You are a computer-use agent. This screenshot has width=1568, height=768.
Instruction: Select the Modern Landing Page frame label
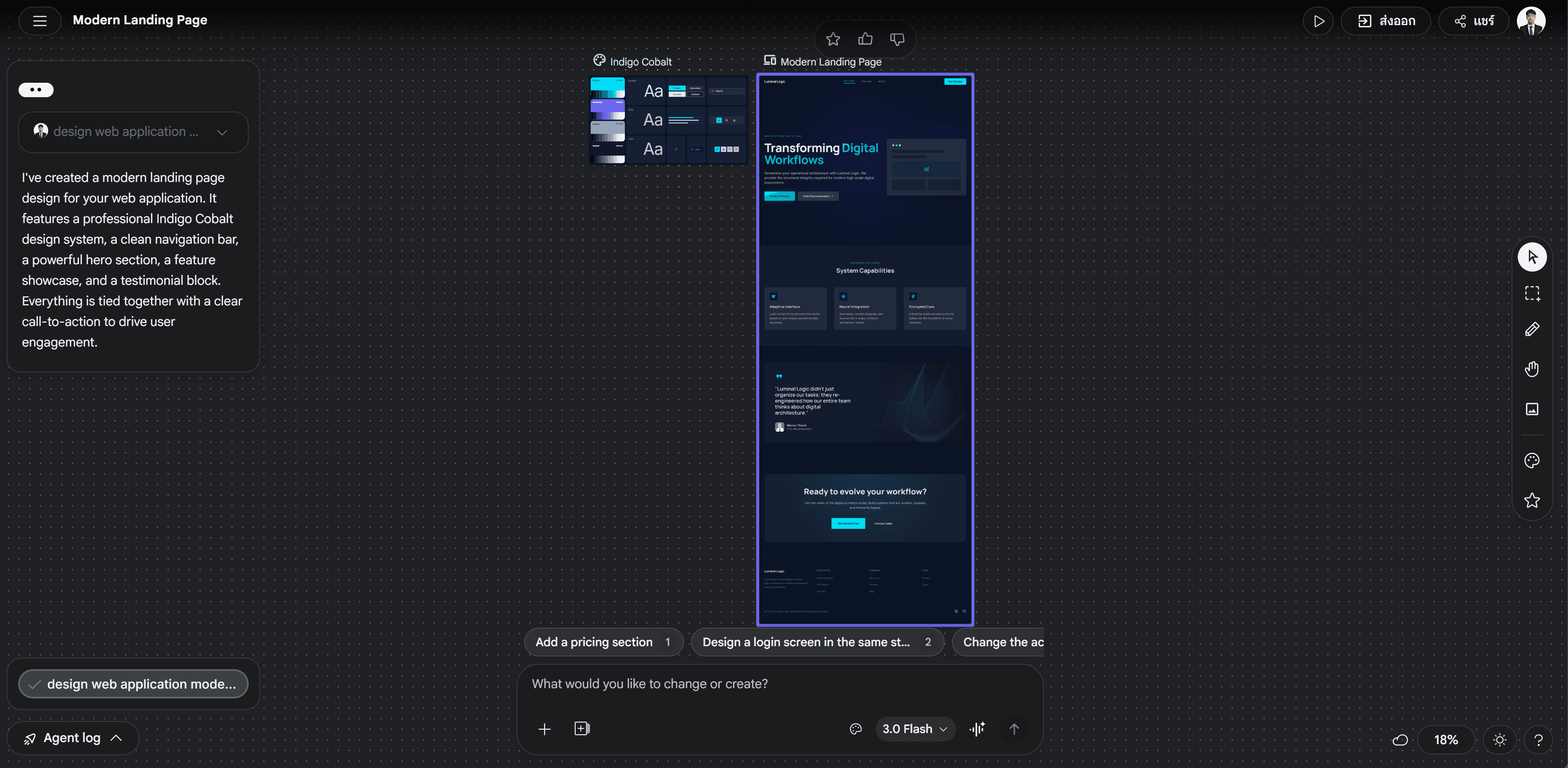point(823,61)
